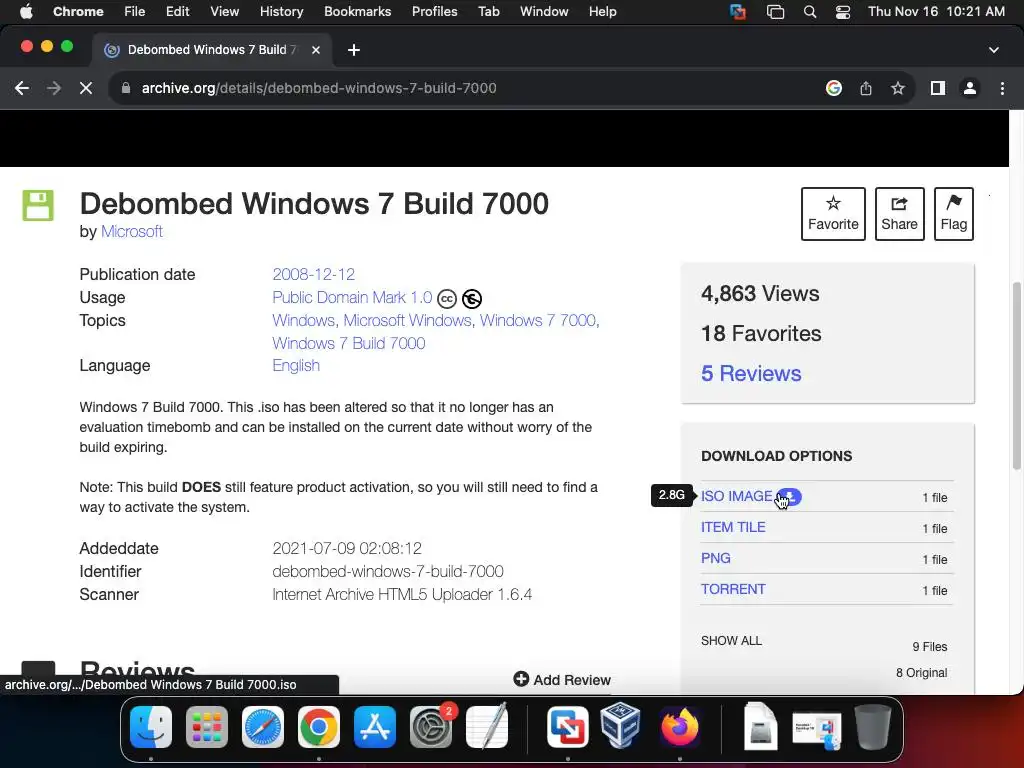Click the Share button
The height and width of the screenshot is (768, 1024).
[899, 214]
